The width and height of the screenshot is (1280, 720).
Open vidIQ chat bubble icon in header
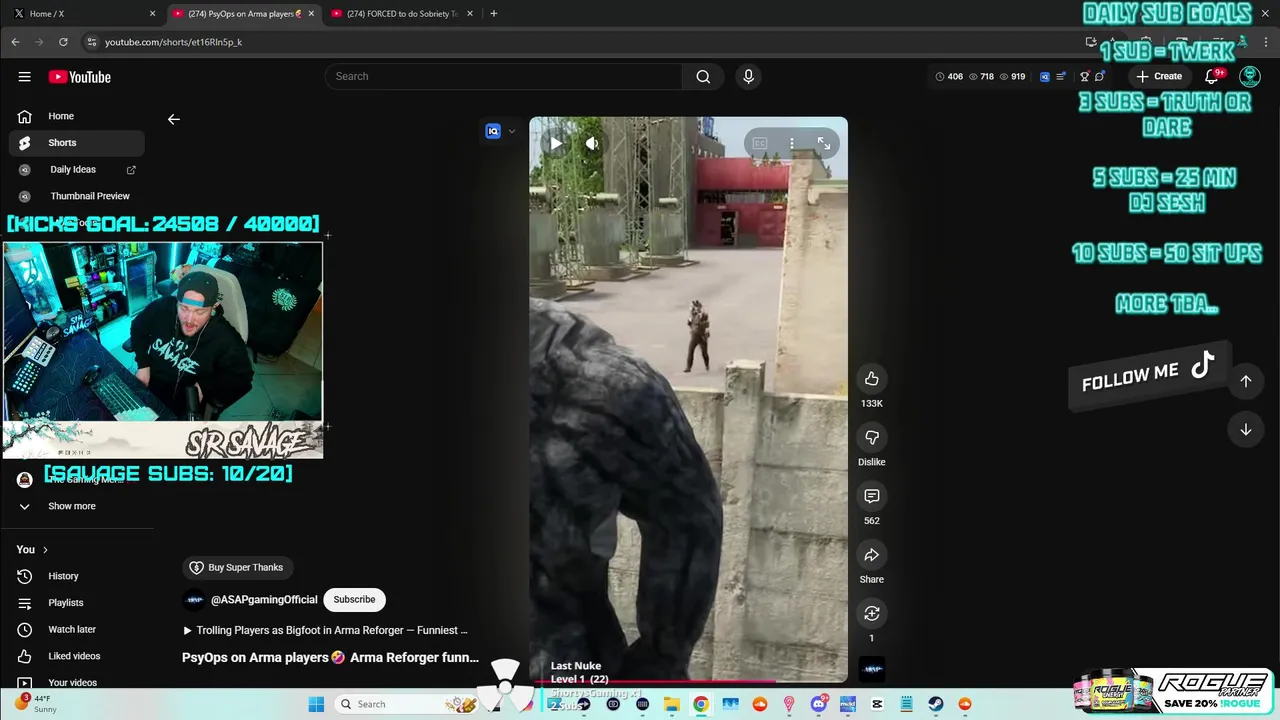tap(1100, 76)
